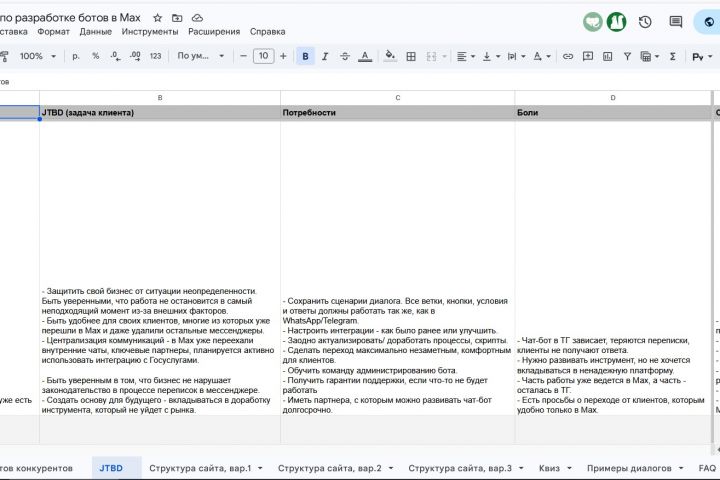The image size is (720, 480).
Task: Open horizontal align dropdown
Action: coord(466,56)
